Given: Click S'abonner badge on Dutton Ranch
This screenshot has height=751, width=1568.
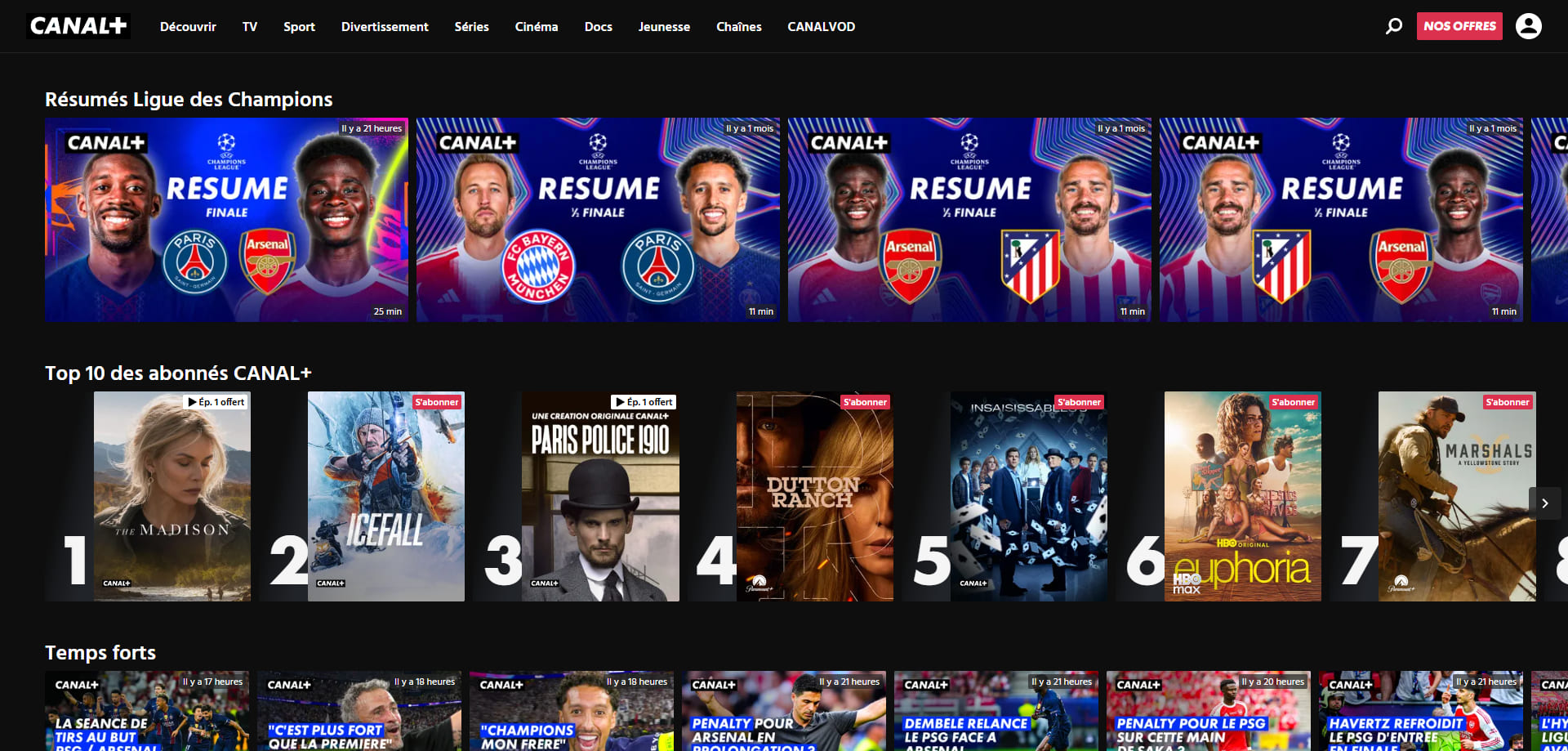Looking at the screenshot, I should click(x=865, y=402).
